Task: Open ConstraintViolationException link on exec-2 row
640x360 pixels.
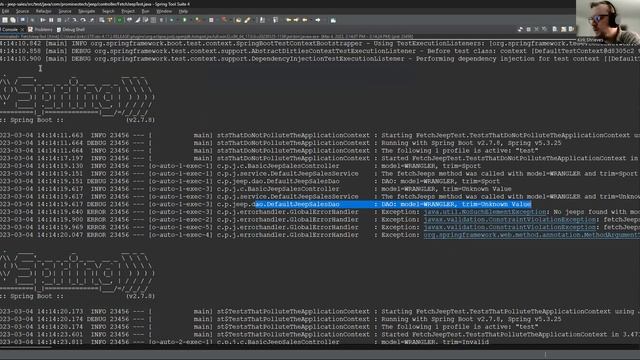Action: [x=510, y=220]
